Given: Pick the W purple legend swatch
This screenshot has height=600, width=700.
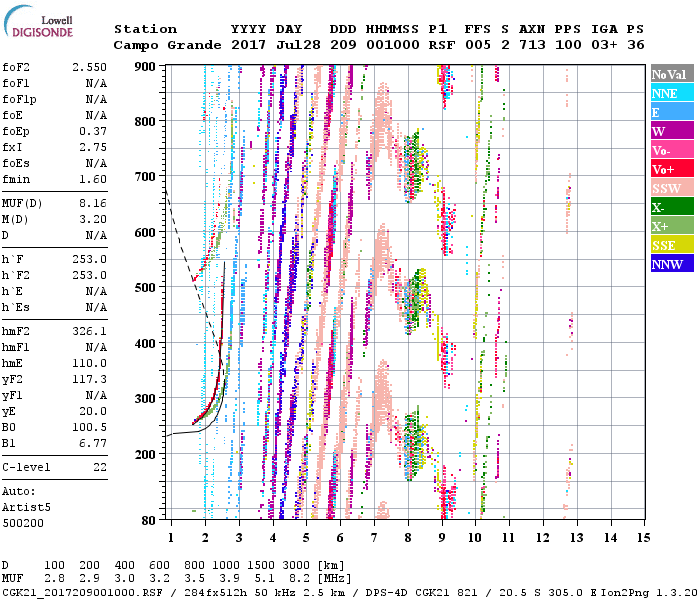Looking at the screenshot, I should pos(672,131).
